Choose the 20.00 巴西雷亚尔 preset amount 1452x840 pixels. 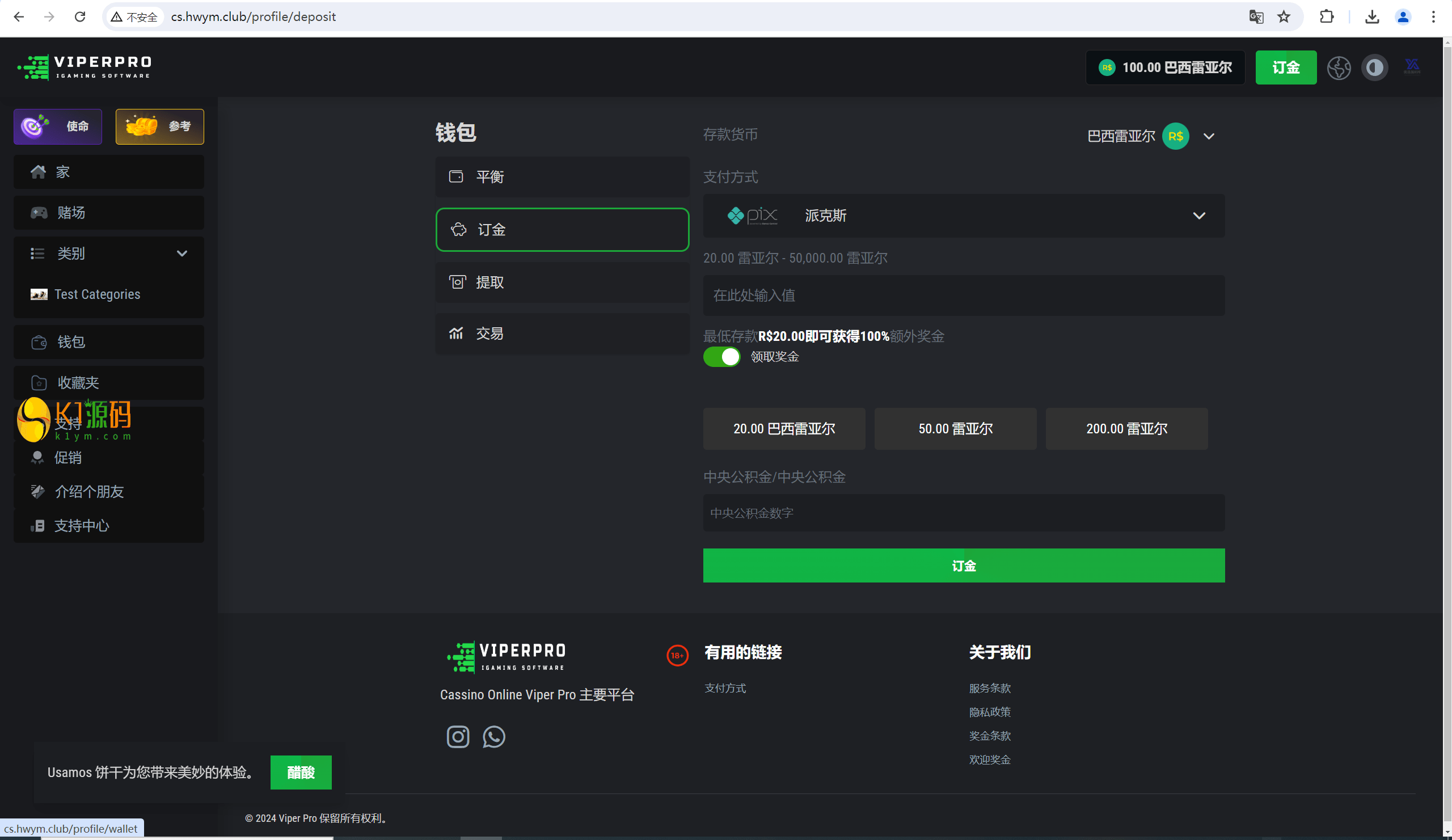pos(784,429)
